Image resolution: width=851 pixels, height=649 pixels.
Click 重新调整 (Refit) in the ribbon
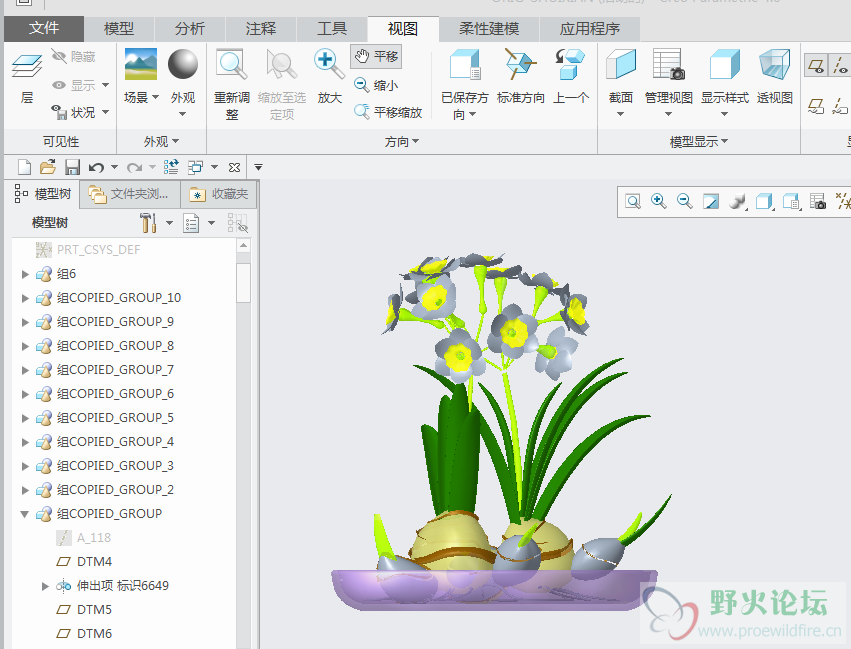coord(232,84)
